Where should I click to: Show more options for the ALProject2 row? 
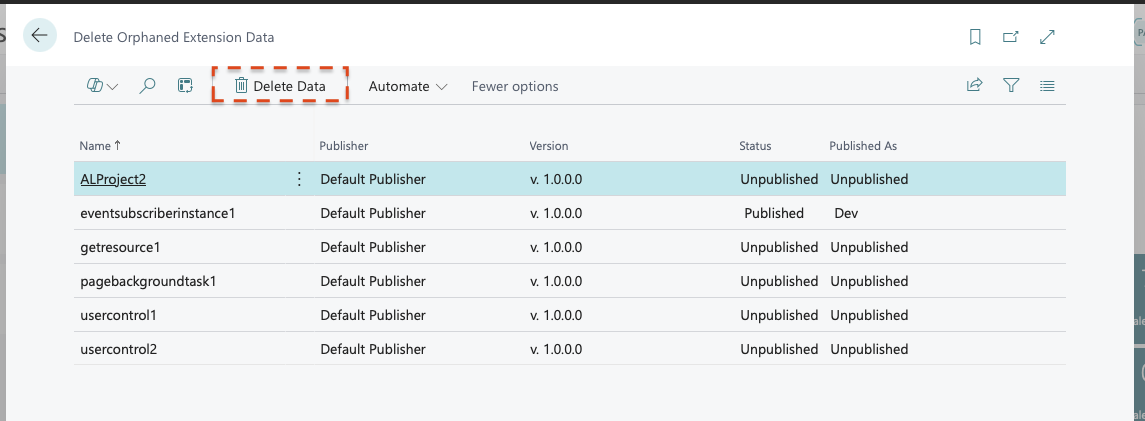coord(299,179)
